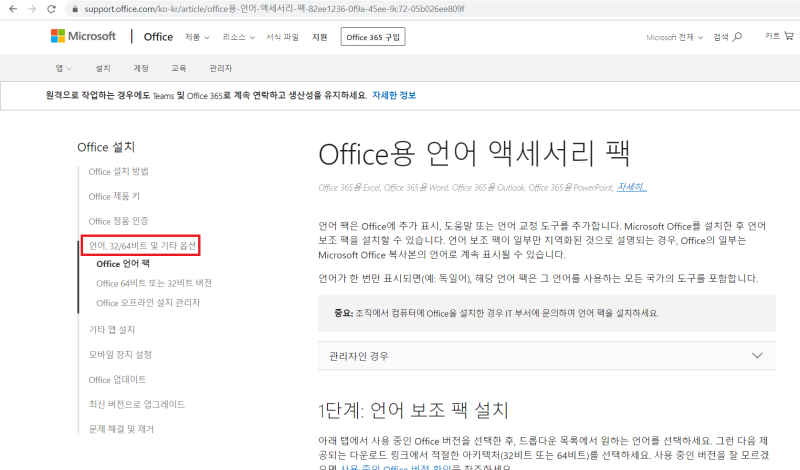
Task: Click the 검색 label
Action: [x=720, y=37]
